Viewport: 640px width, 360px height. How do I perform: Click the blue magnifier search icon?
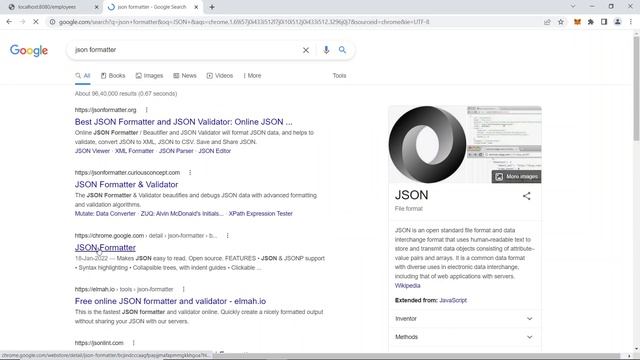coord(342,50)
